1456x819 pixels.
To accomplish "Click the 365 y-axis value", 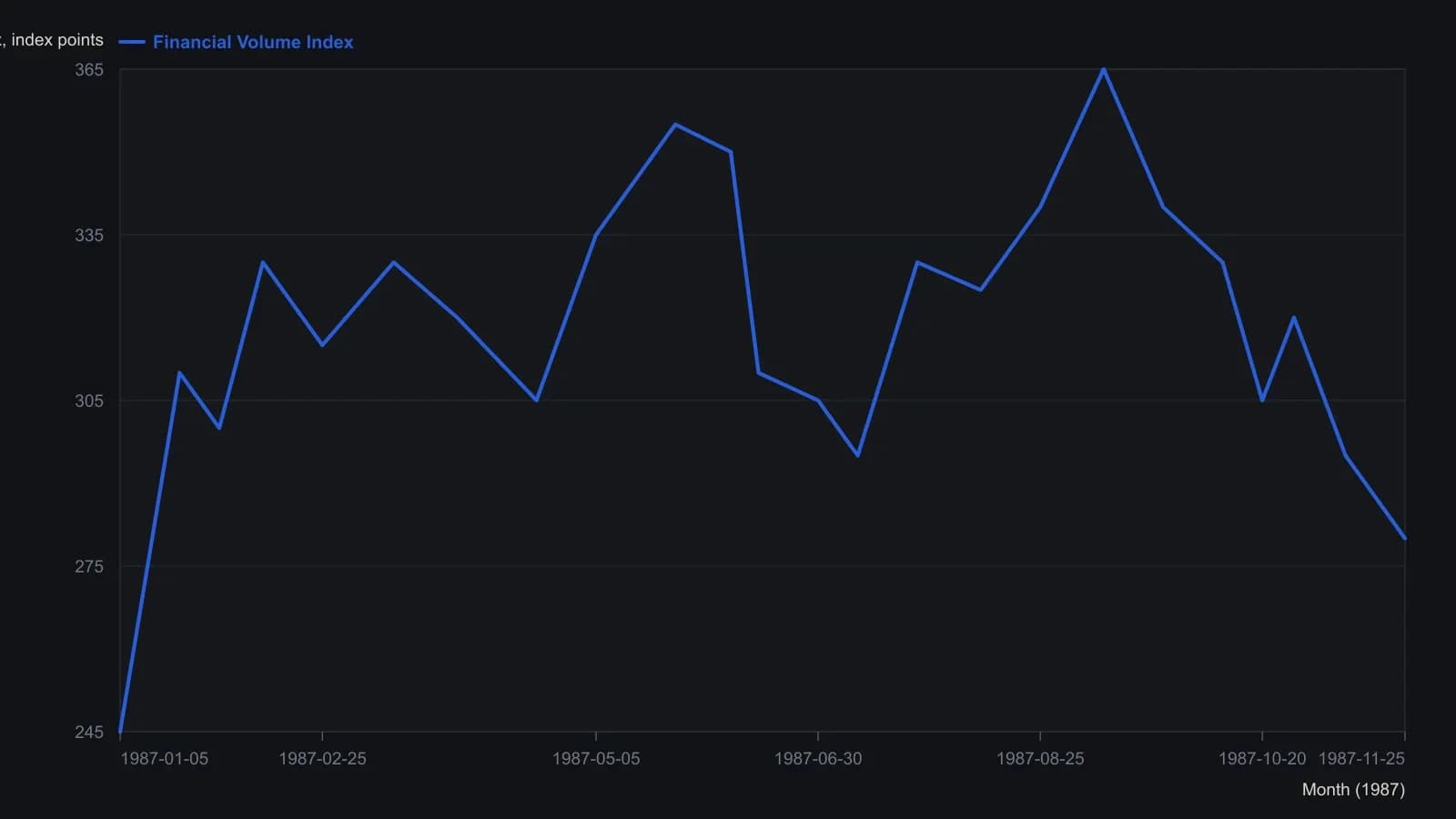I will [89, 70].
